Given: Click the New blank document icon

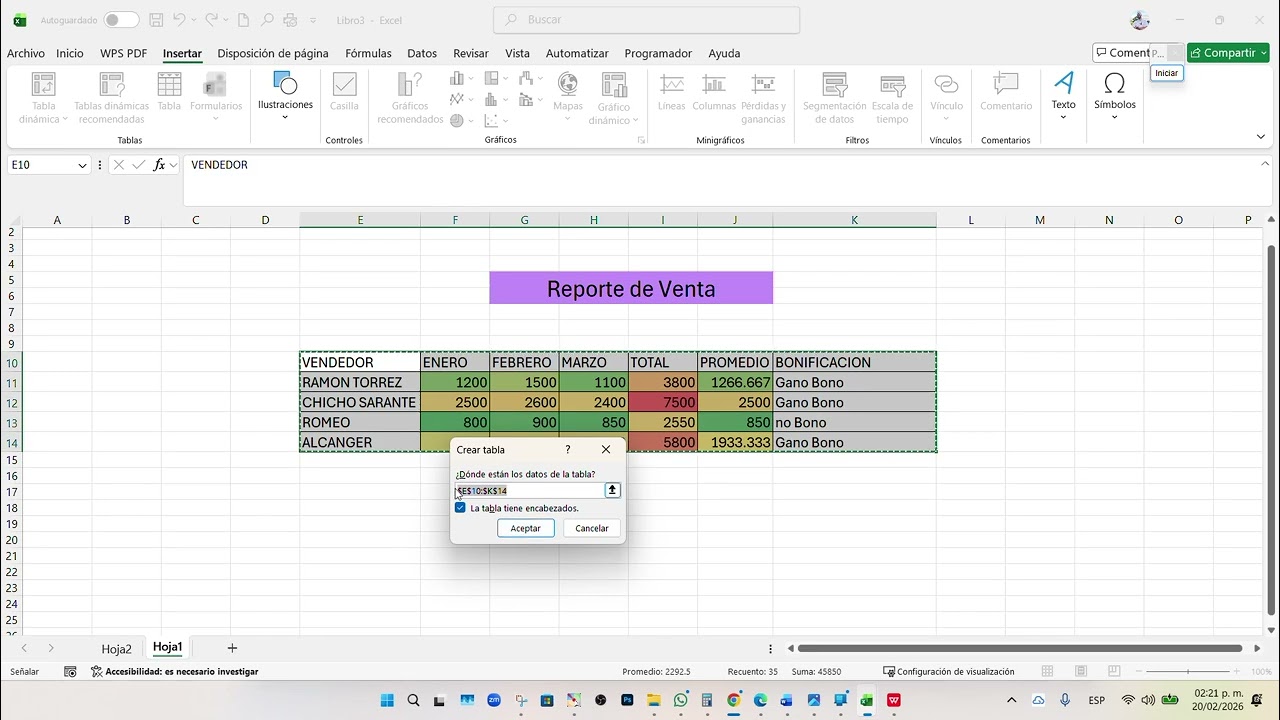Looking at the screenshot, I should (244, 20).
